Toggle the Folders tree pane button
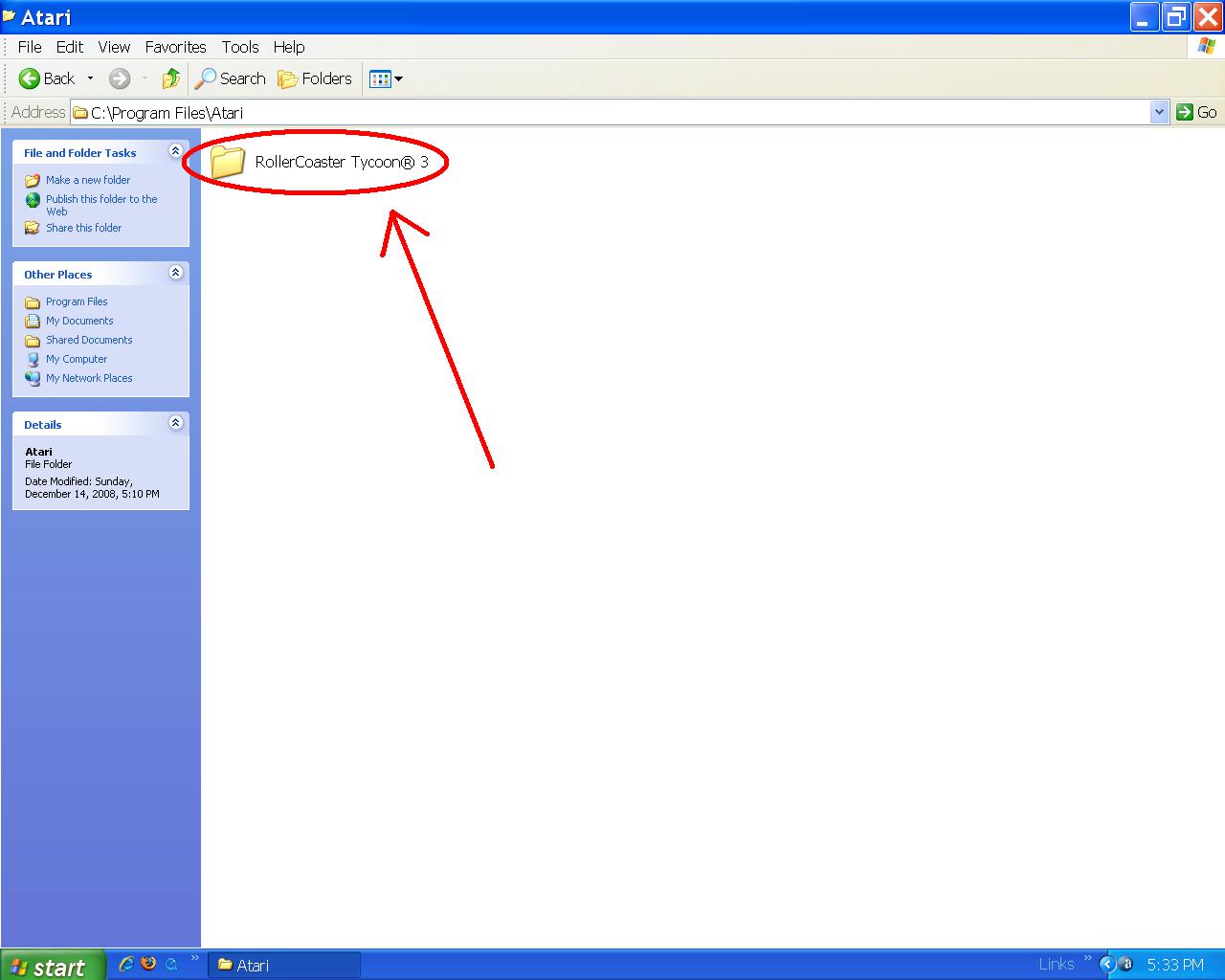The image size is (1225, 980). click(x=315, y=78)
